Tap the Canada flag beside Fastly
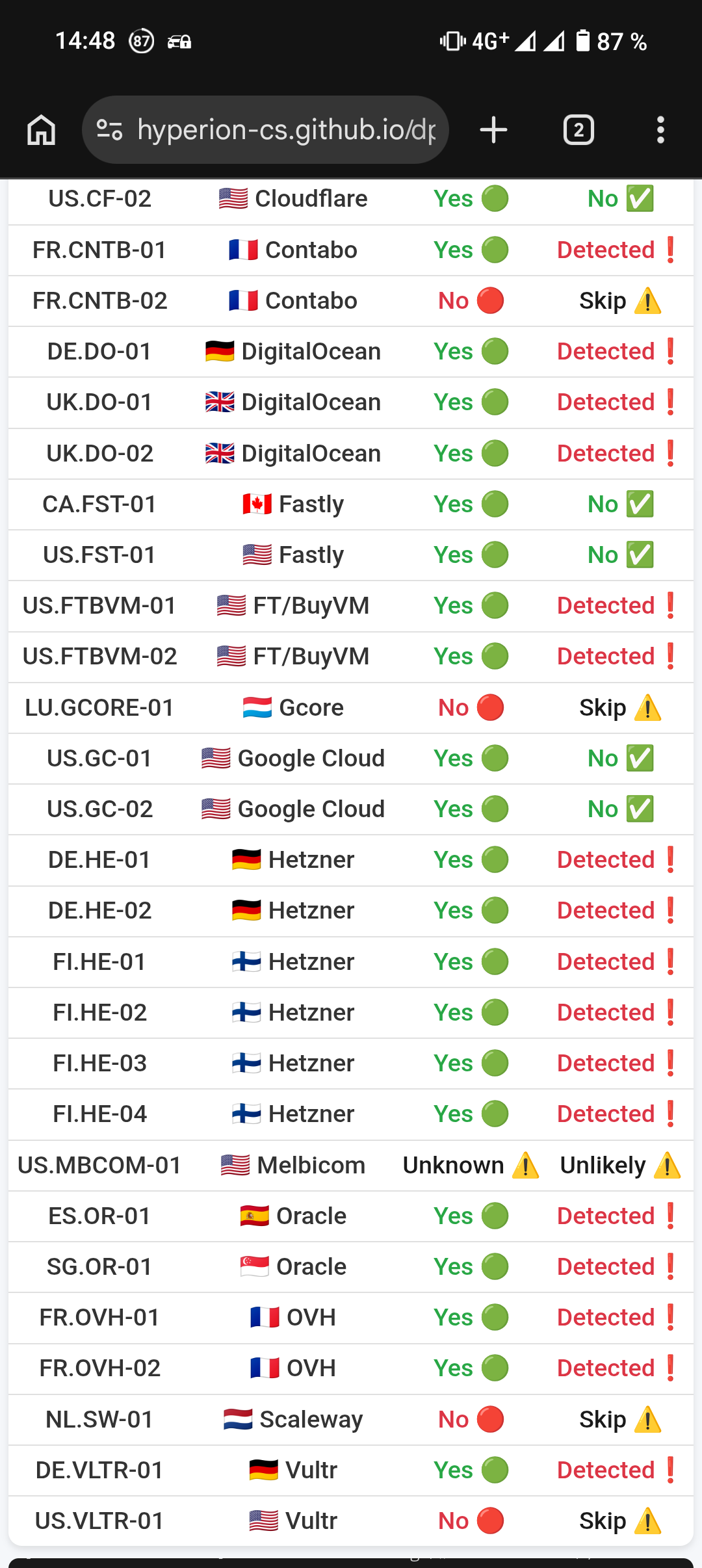702x1568 pixels. coord(257,504)
